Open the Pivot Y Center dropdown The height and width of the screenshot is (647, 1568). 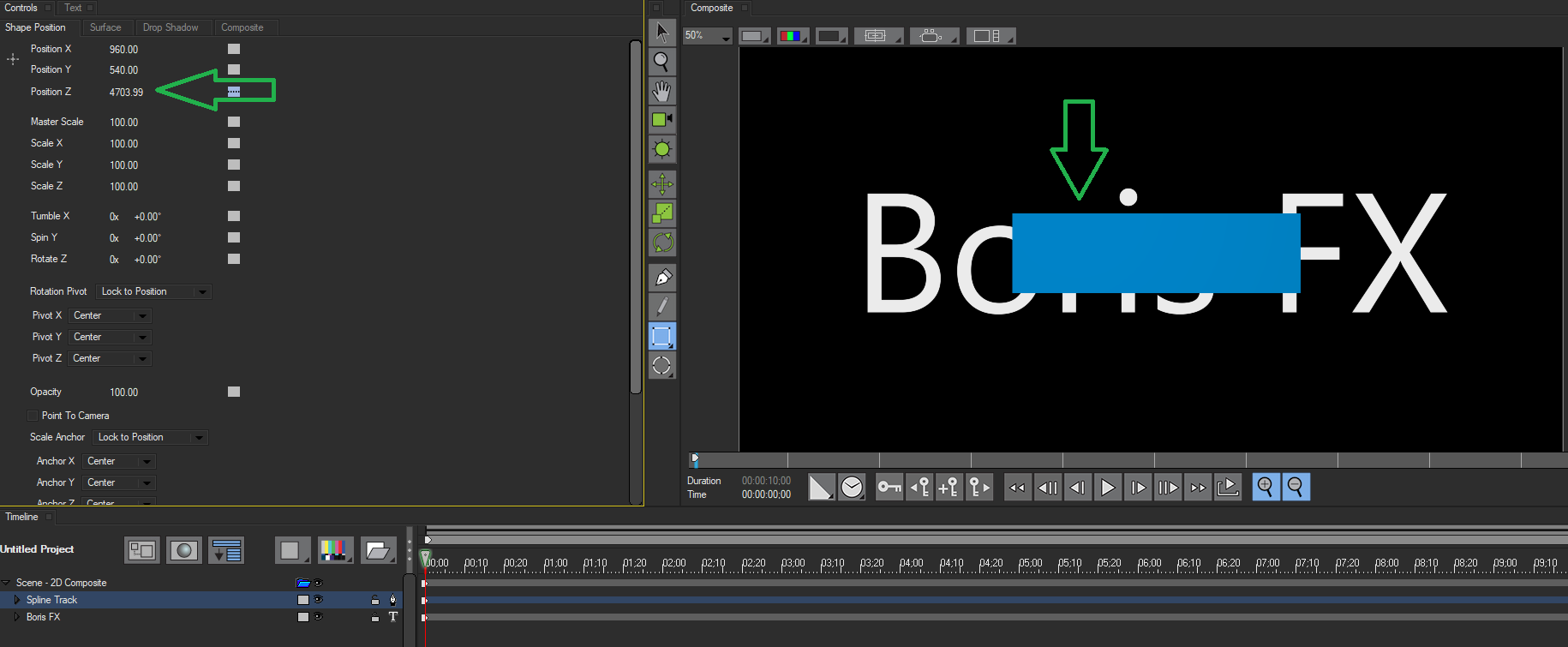[111, 338]
